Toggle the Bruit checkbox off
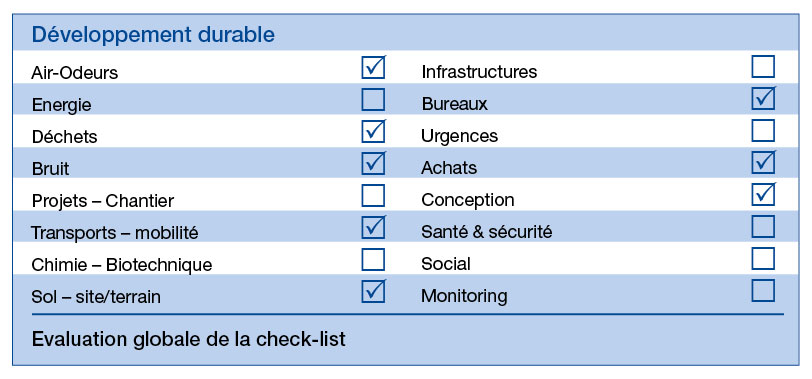The image size is (812, 379). coord(373,164)
